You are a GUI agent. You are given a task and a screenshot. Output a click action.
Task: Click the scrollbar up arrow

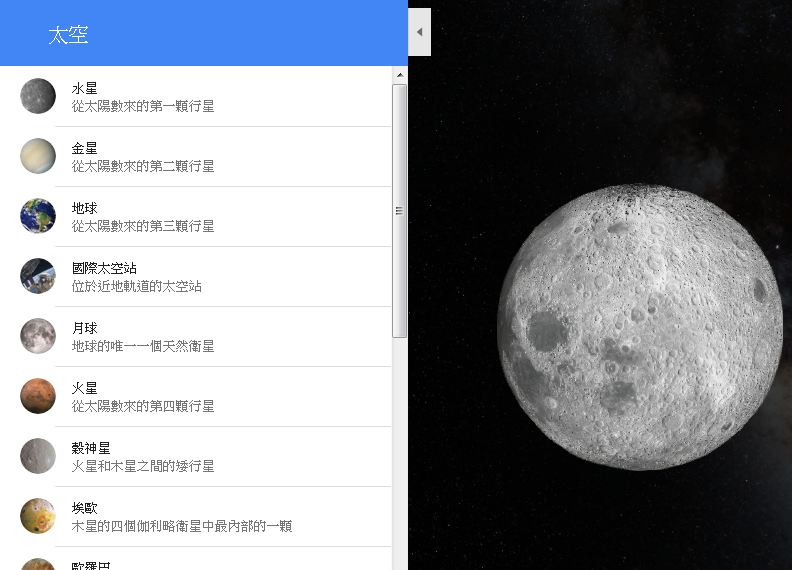400,75
